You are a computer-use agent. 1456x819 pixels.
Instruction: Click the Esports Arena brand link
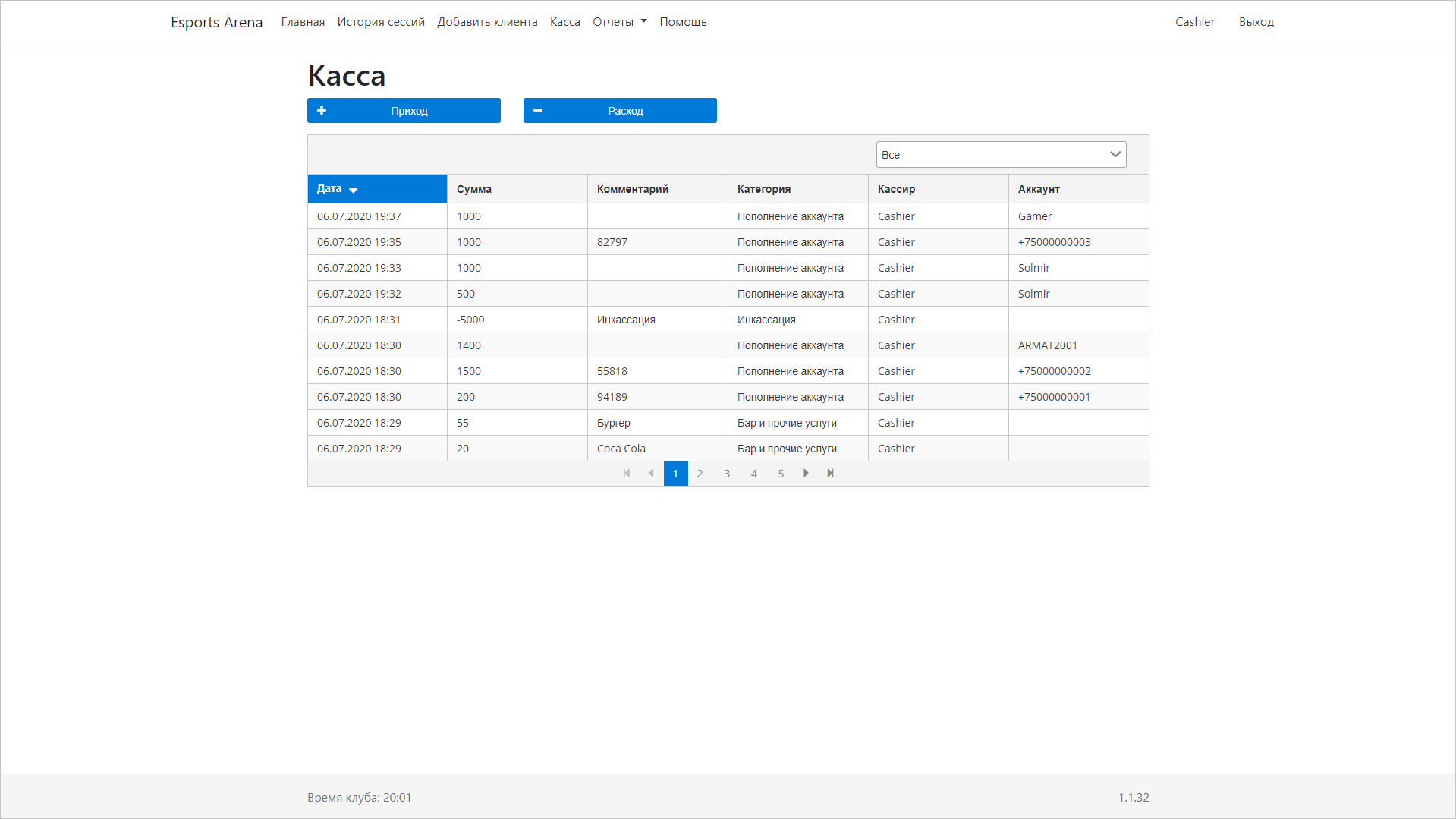[x=216, y=22]
